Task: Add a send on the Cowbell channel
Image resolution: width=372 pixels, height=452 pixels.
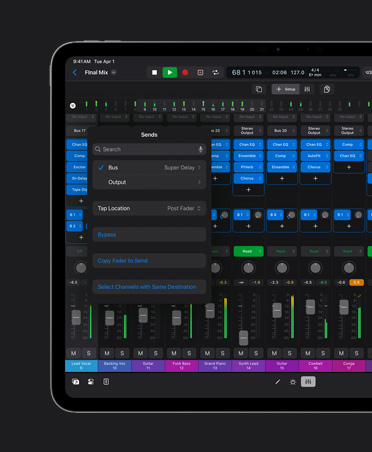Action: [315, 226]
